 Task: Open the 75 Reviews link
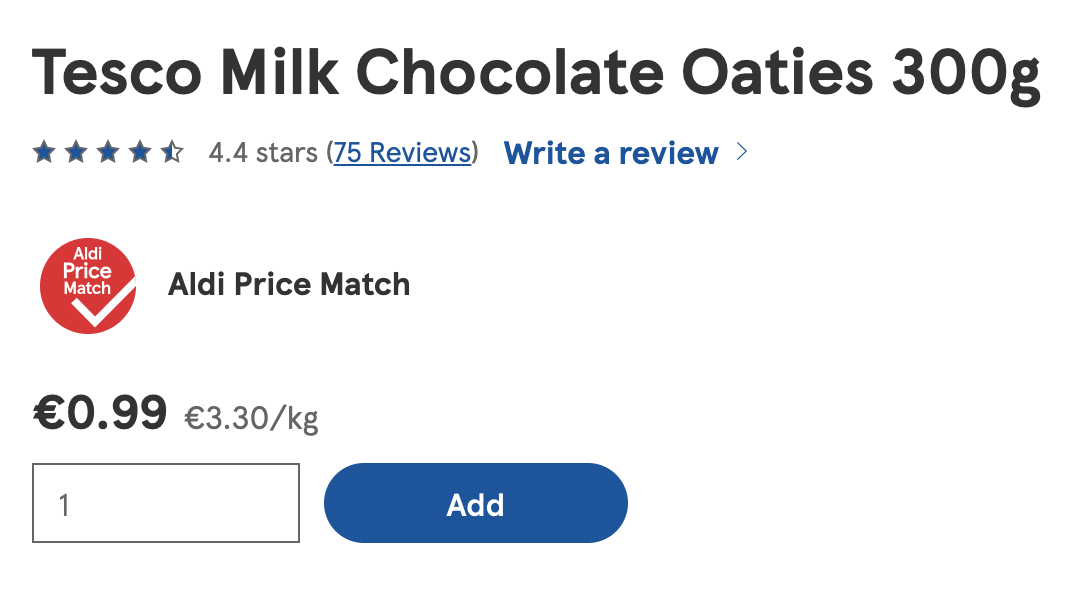pos(402,153)
